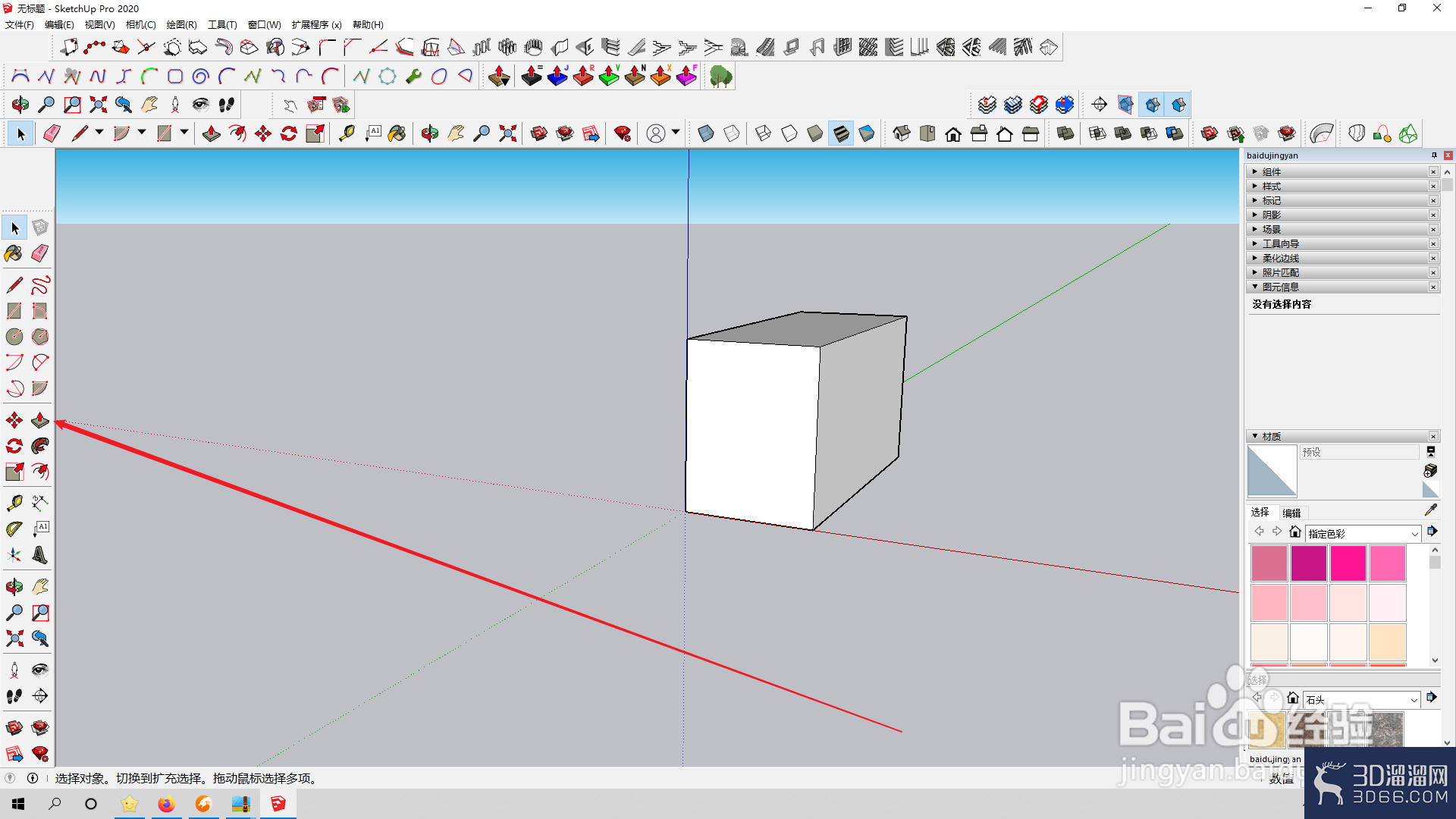Choose the Pie arc tool
The width and height of the screenshot is (1456, 819).
(40, 388)
